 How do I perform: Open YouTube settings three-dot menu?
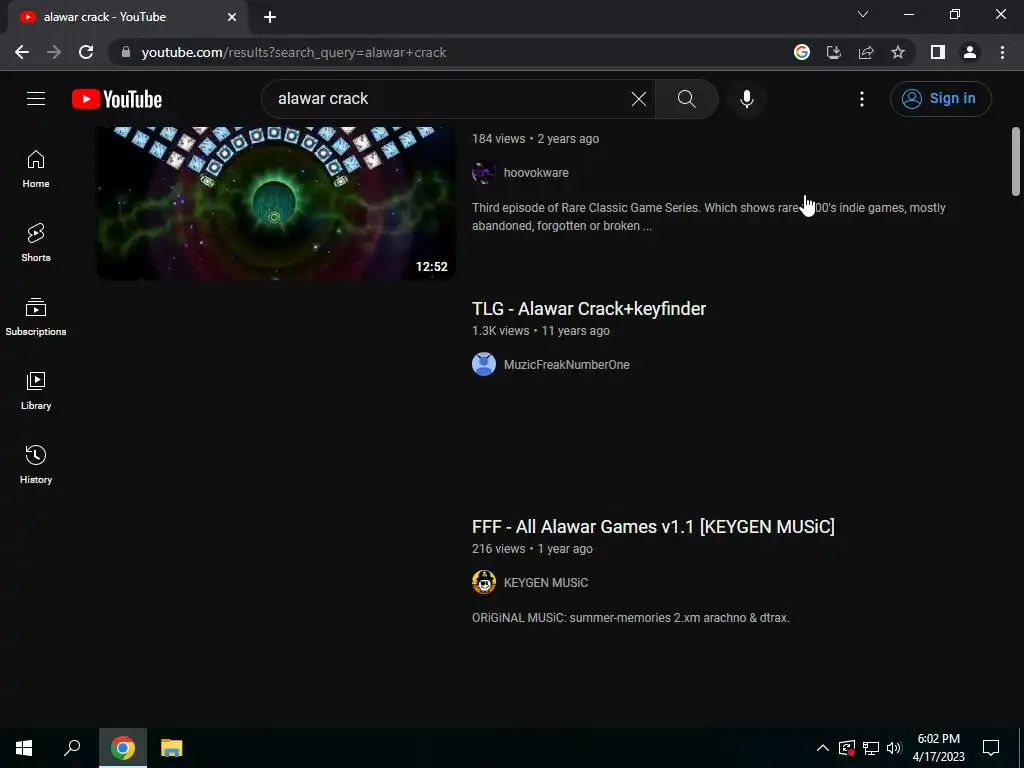(x=861, y=99)
